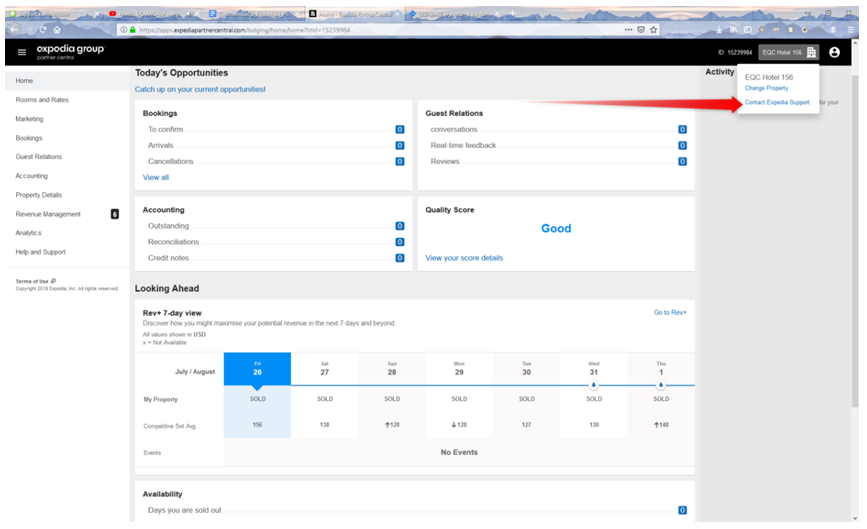The image size is (867, 529).
Task: Open the Terms of Use link
Action: pos(35,281)
